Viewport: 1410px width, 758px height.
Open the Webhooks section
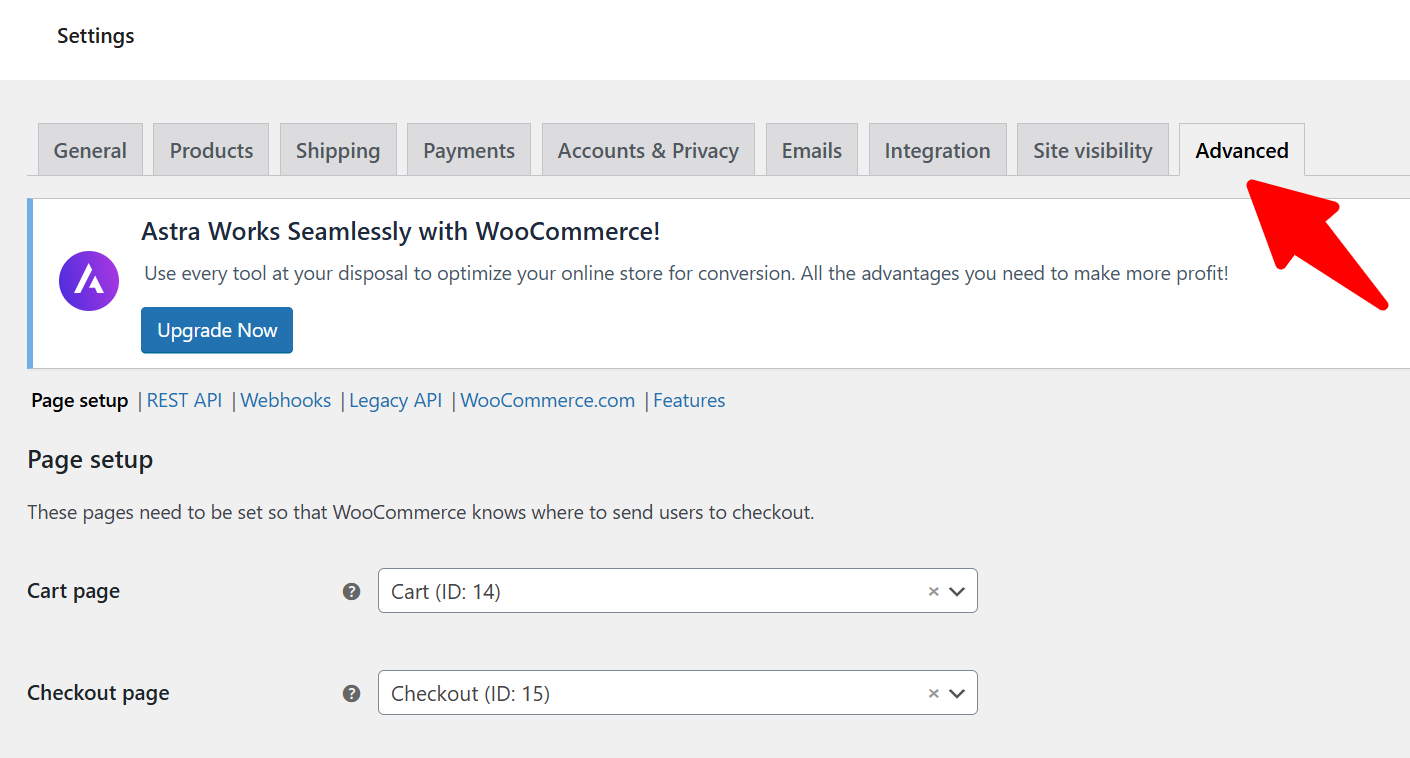(x=286, y=400)
